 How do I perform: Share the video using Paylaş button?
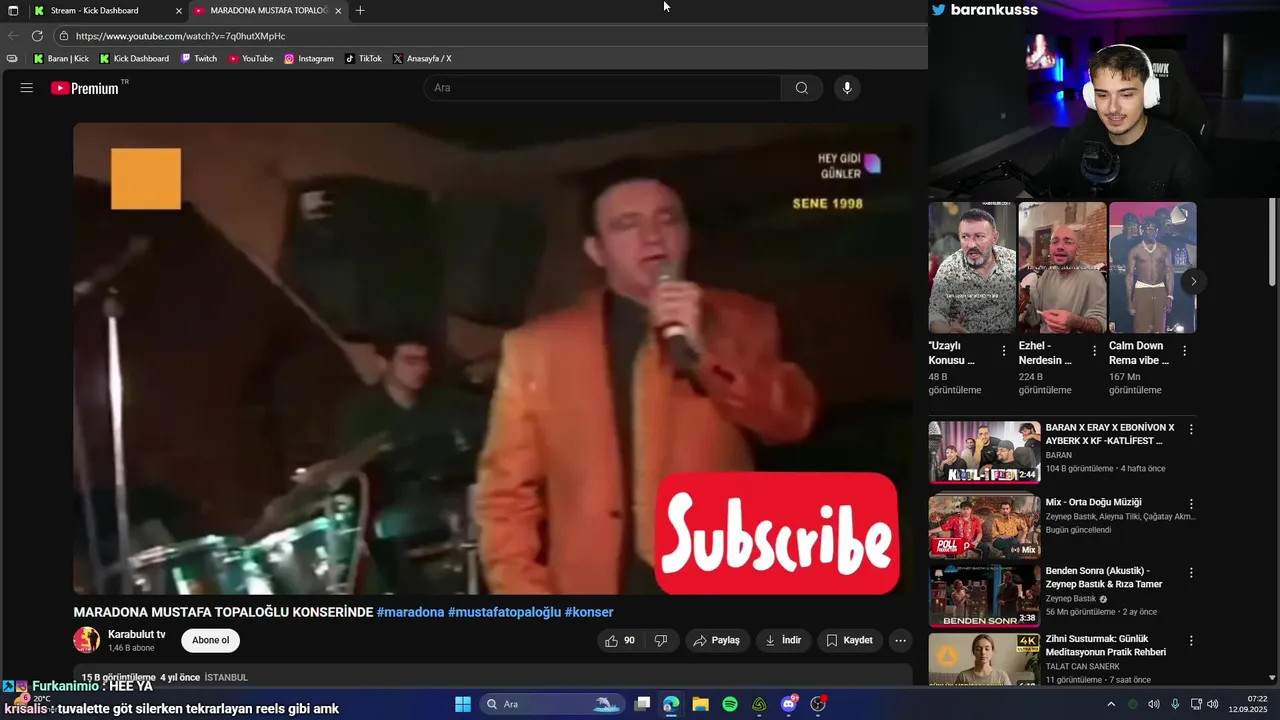[717, 640]
